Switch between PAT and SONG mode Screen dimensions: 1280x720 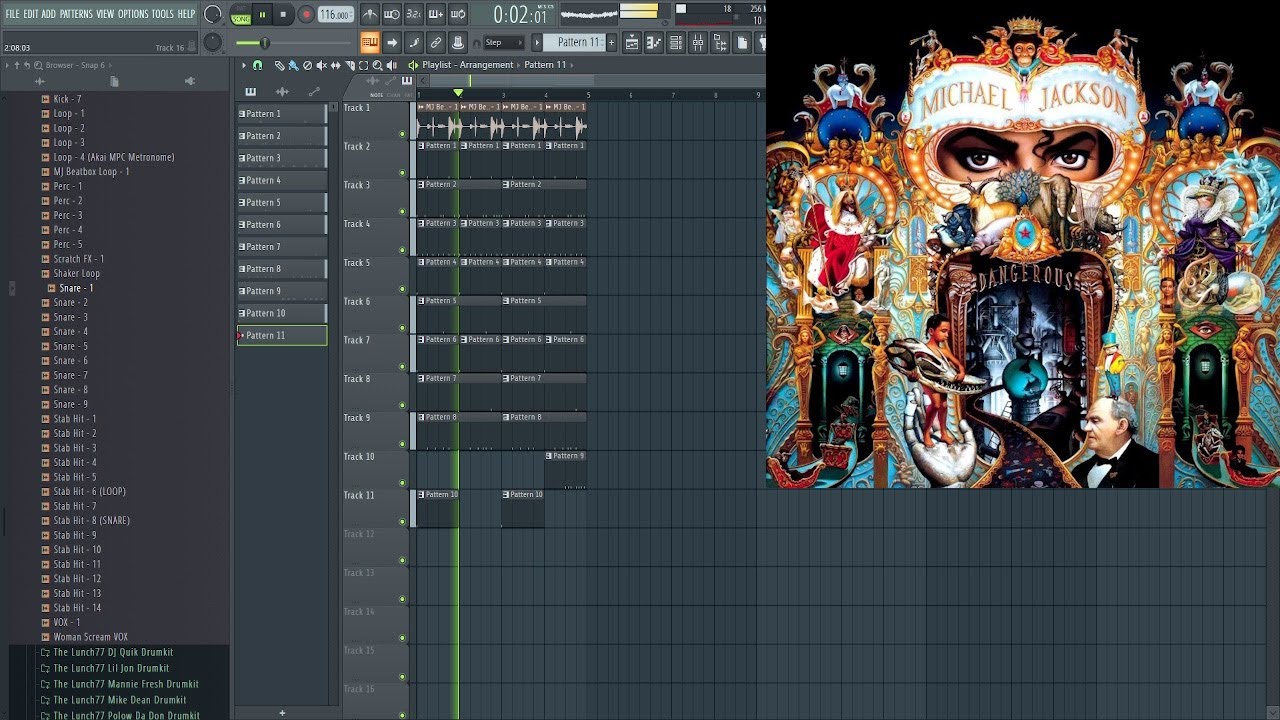[241, 14]
